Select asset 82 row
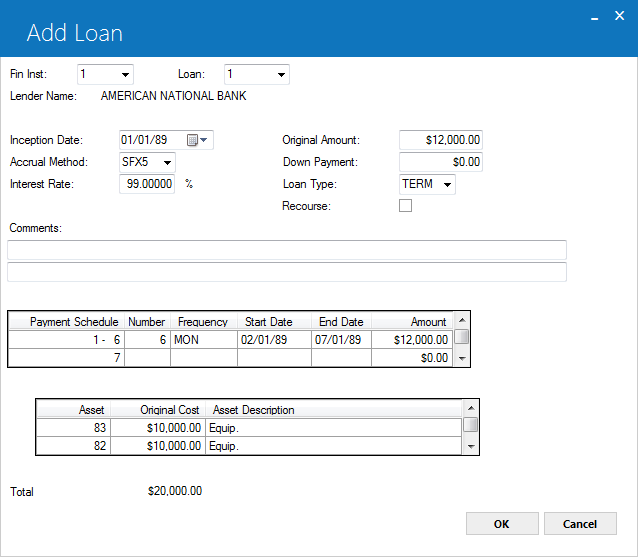This screenshot has height=557, width=638. coord(249,446)
